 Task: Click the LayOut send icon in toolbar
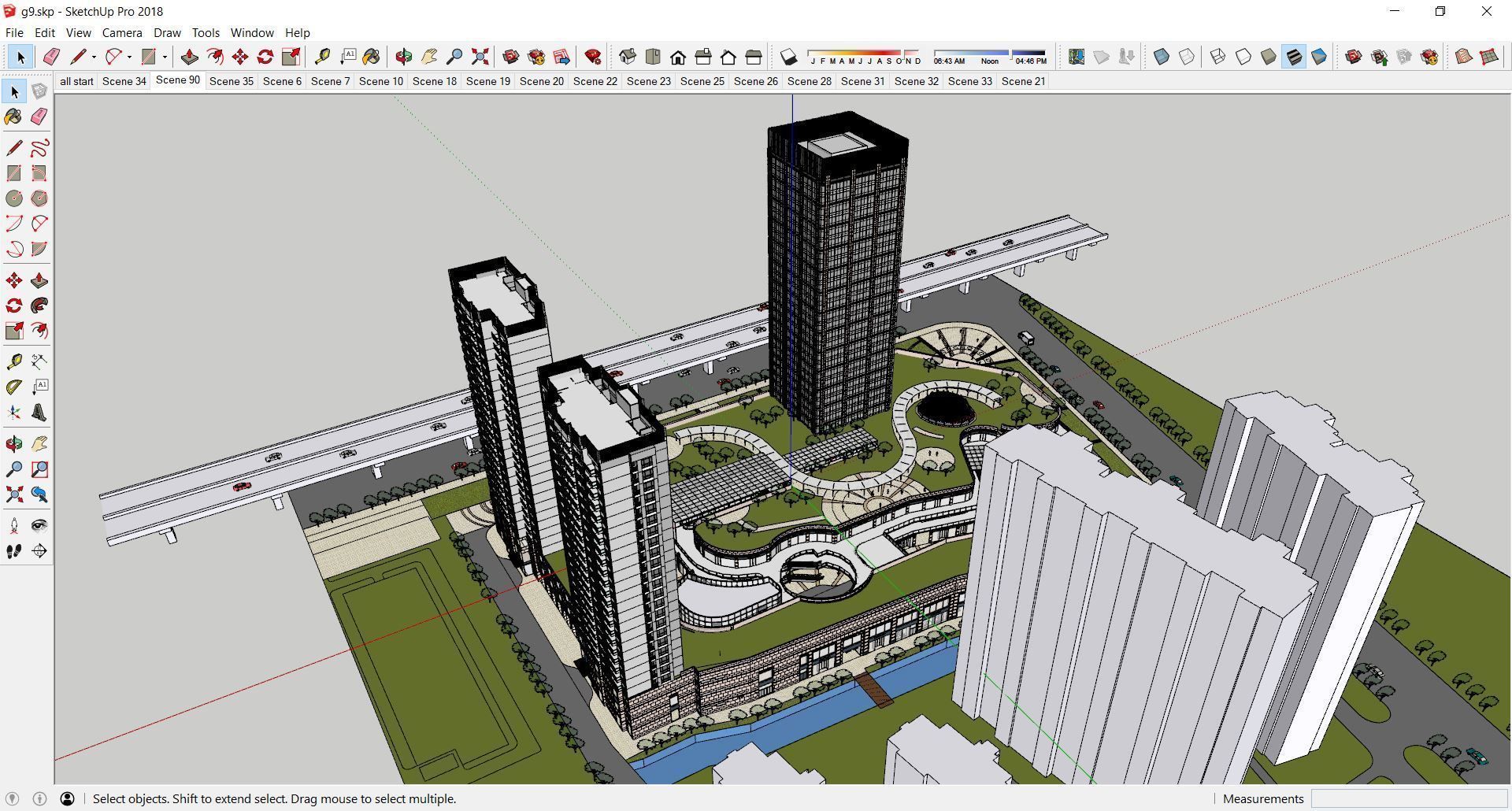pos(561,57)
